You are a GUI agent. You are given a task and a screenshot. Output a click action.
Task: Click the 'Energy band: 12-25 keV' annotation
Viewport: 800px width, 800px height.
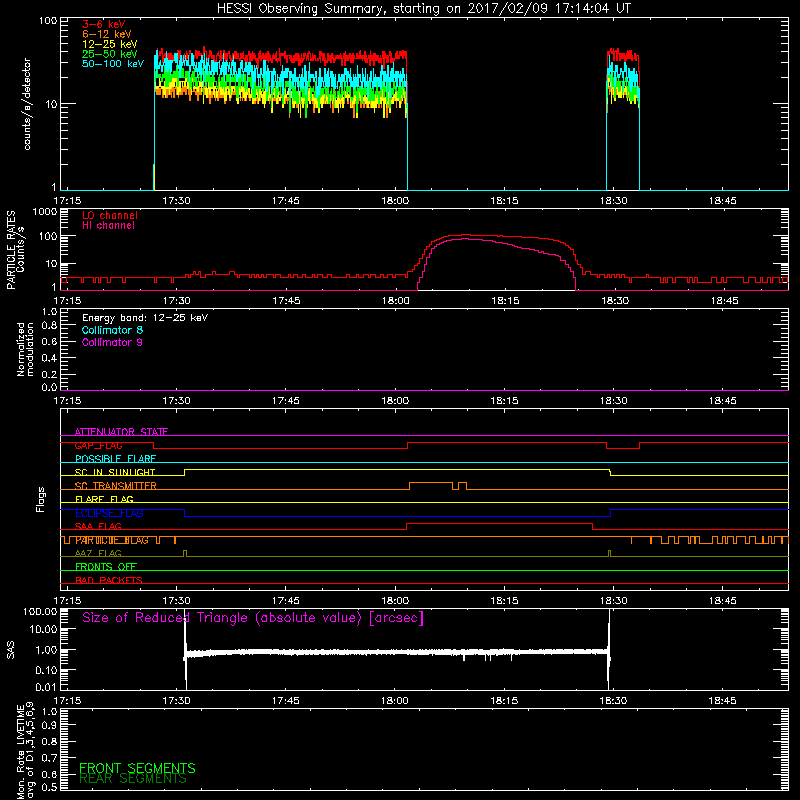[x=145, y=318]
